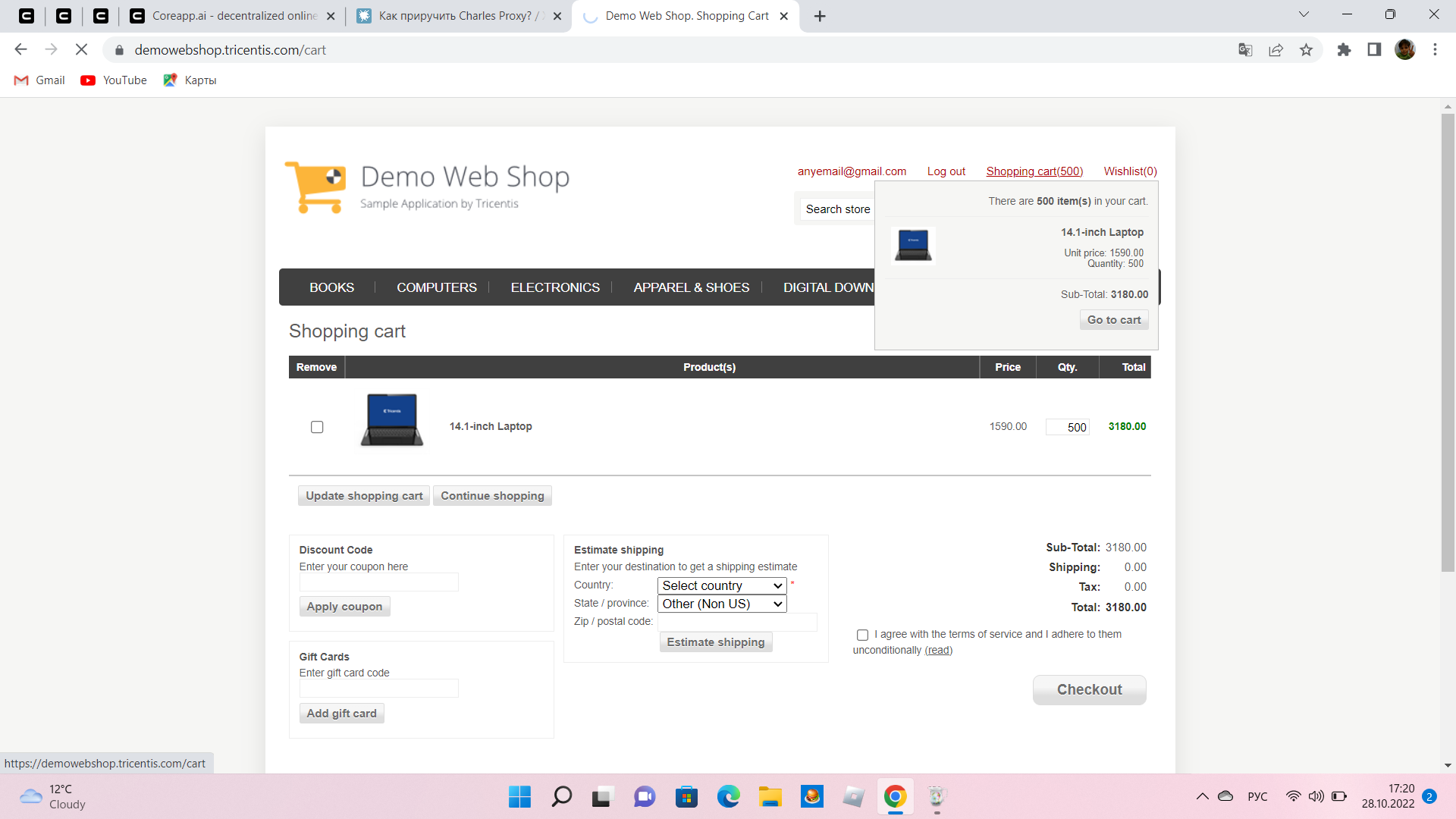Click the Share page icon
The image size is (1456, 819).
1276,50
